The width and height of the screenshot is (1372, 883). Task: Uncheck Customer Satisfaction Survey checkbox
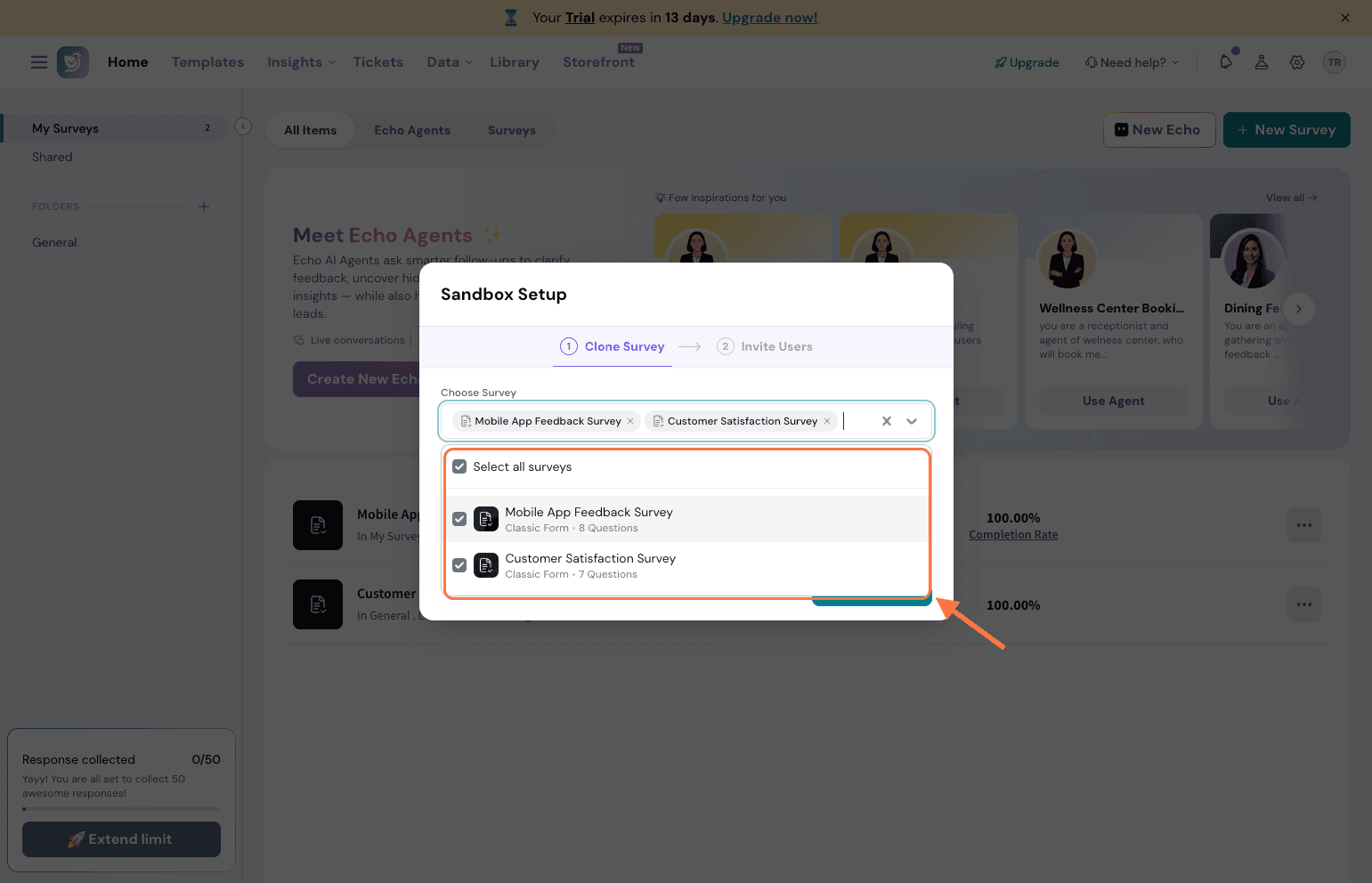pyautogui.click(x=459, y=565)
